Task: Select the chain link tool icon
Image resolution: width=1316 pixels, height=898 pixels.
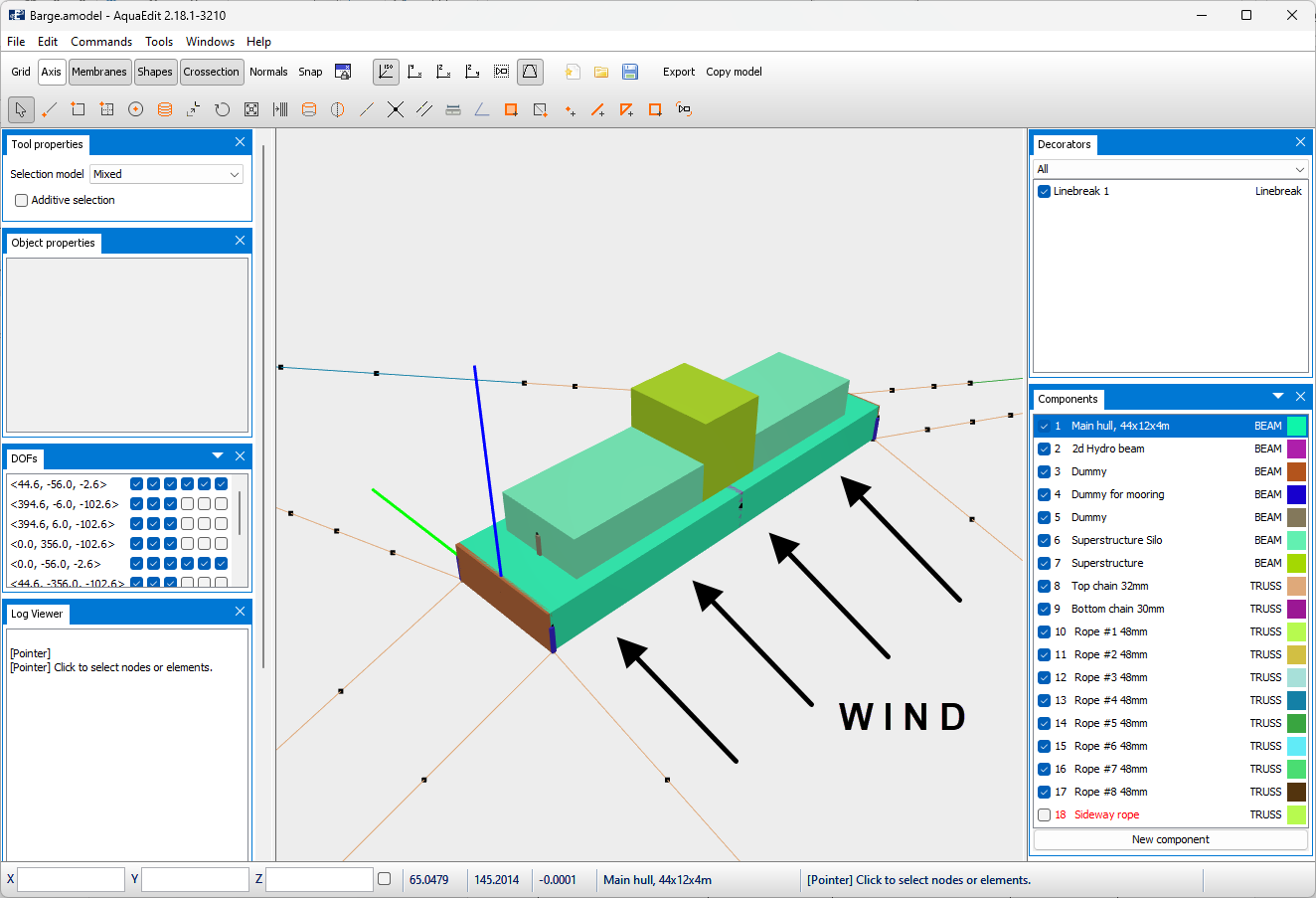Action: tap(684, 109)
